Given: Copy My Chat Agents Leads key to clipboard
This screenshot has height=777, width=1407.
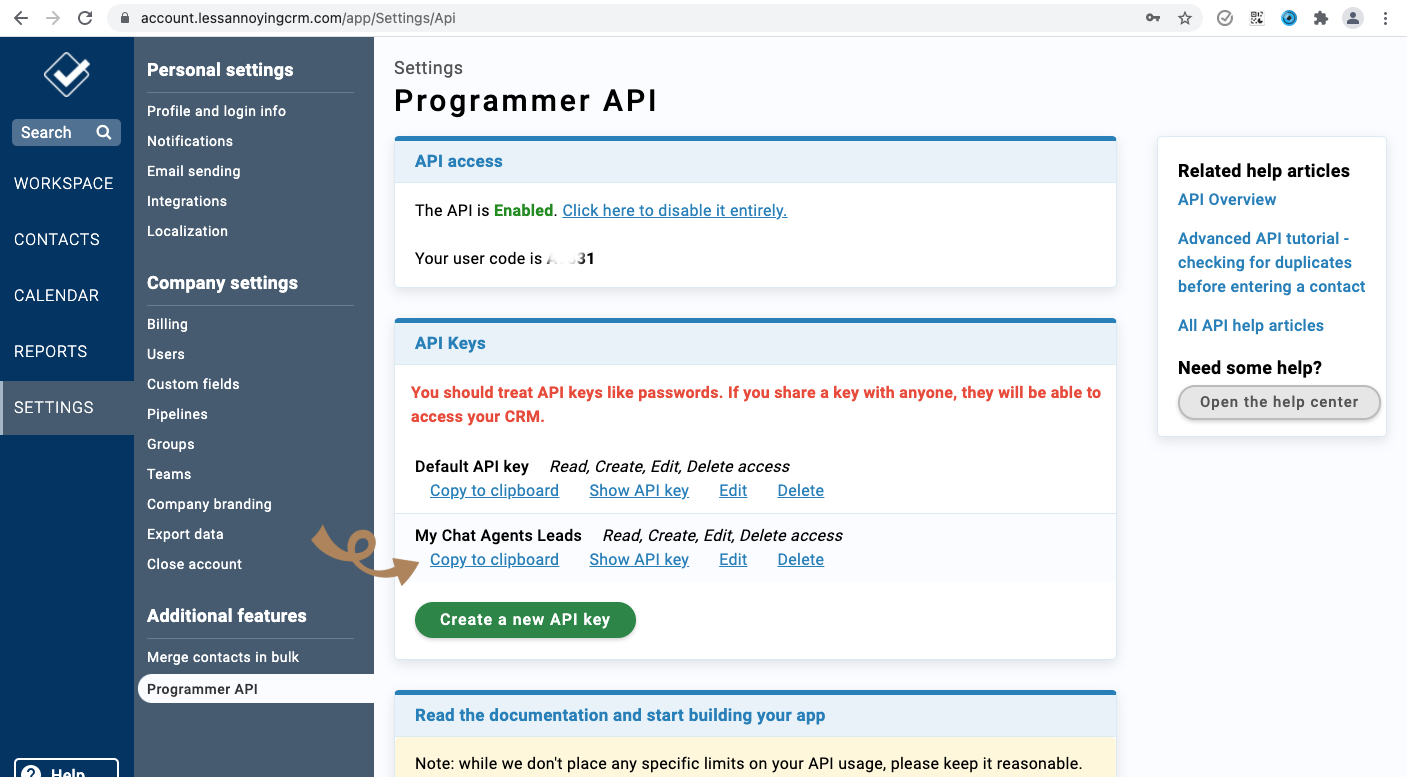Looking at the screenshot, I should [494, 559].
